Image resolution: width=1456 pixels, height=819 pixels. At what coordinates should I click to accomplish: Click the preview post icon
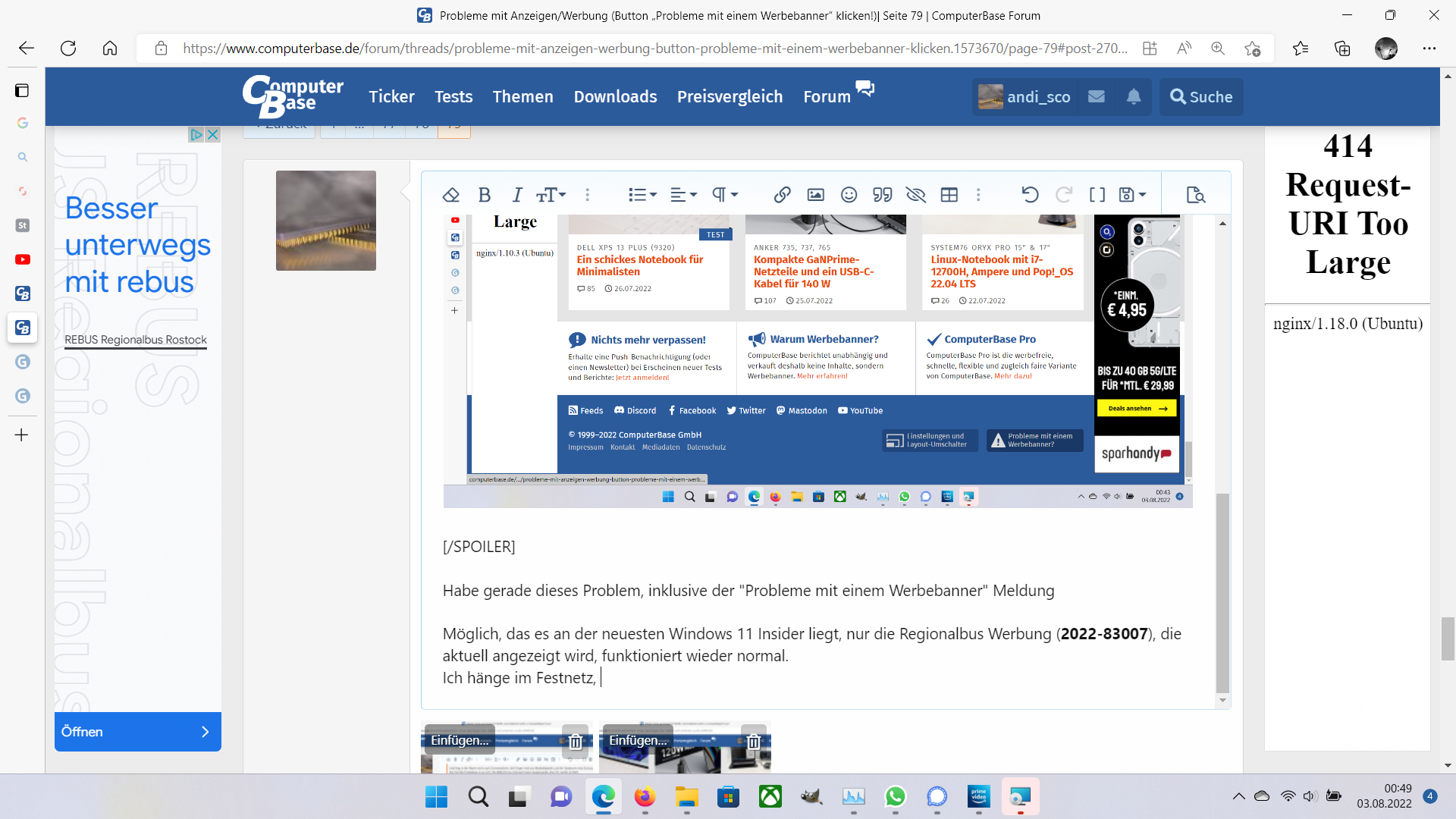click(x=1196, y=195)
